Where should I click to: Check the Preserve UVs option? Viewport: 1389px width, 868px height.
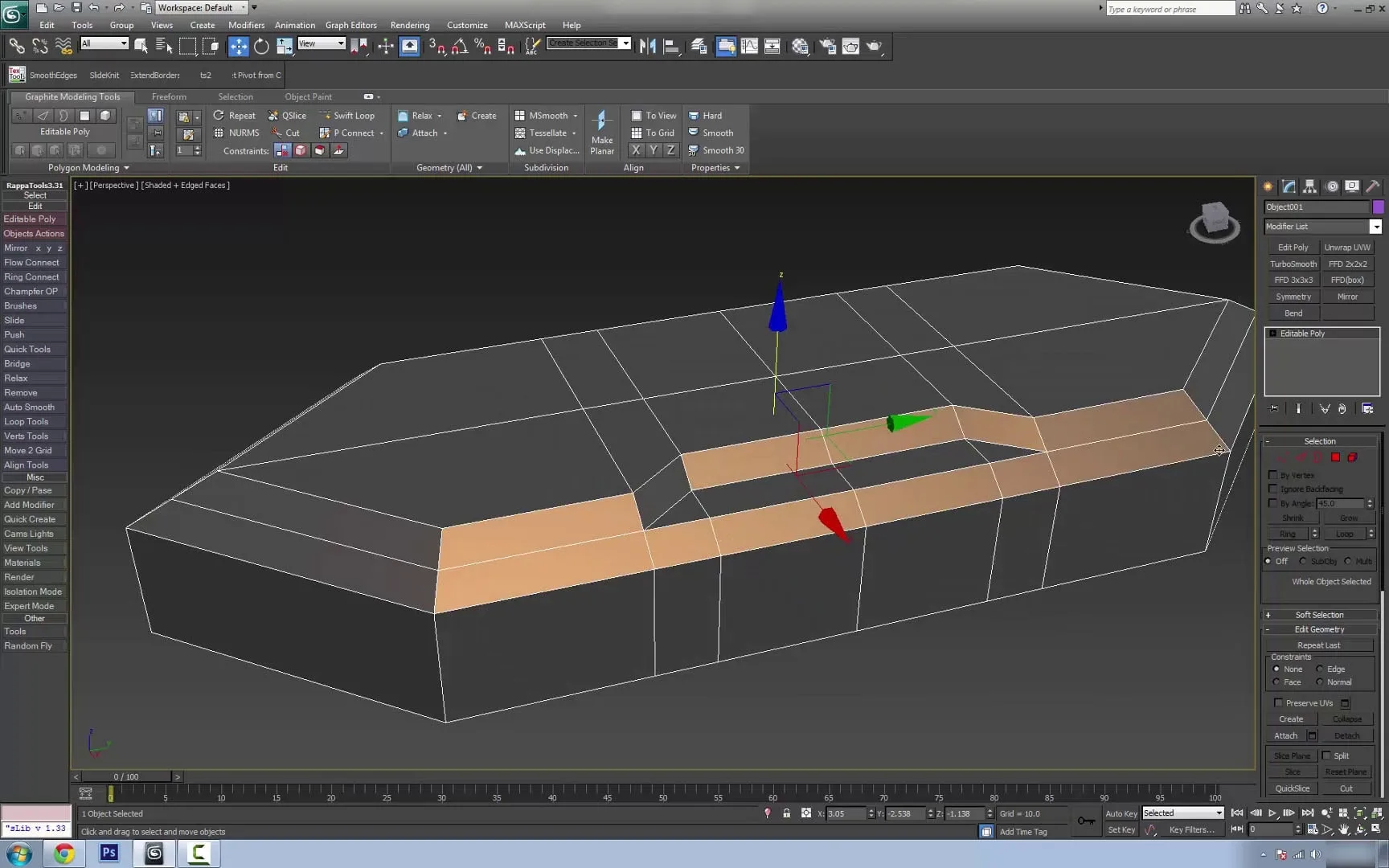coord(1278,703)
